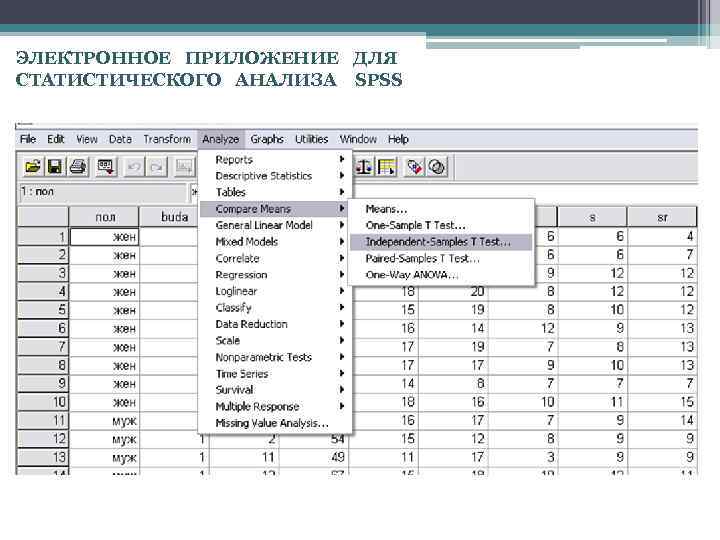The image size is (720, 540).
Task: Open the Window menu
Action: tap(358, 139)
